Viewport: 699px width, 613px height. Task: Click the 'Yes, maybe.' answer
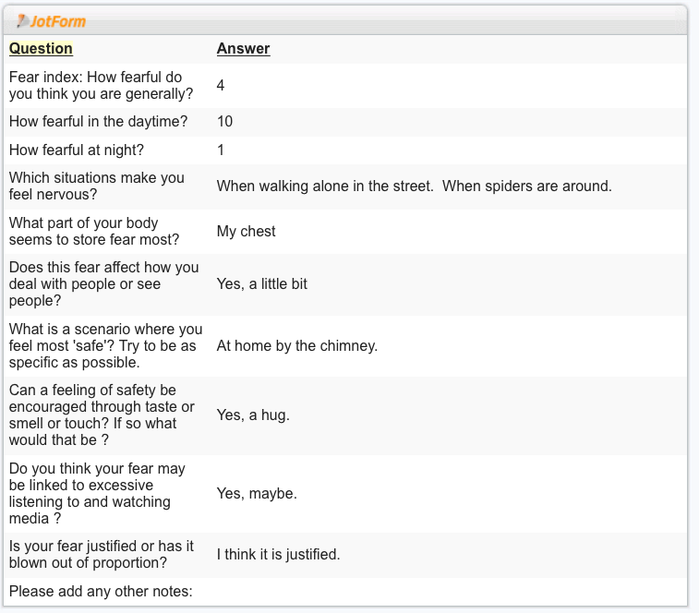257,494
